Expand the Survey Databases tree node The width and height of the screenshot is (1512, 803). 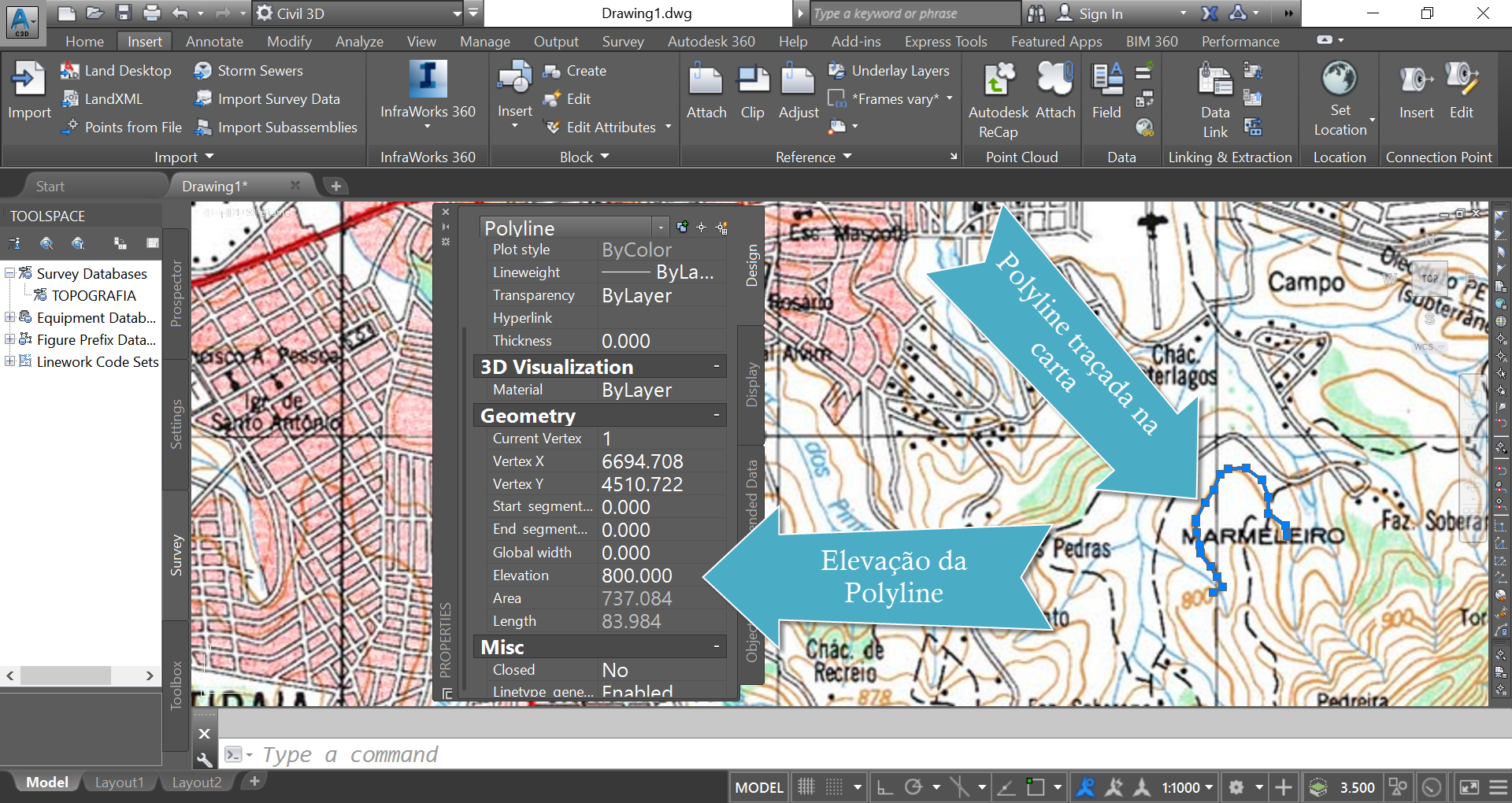click(9, 273)
